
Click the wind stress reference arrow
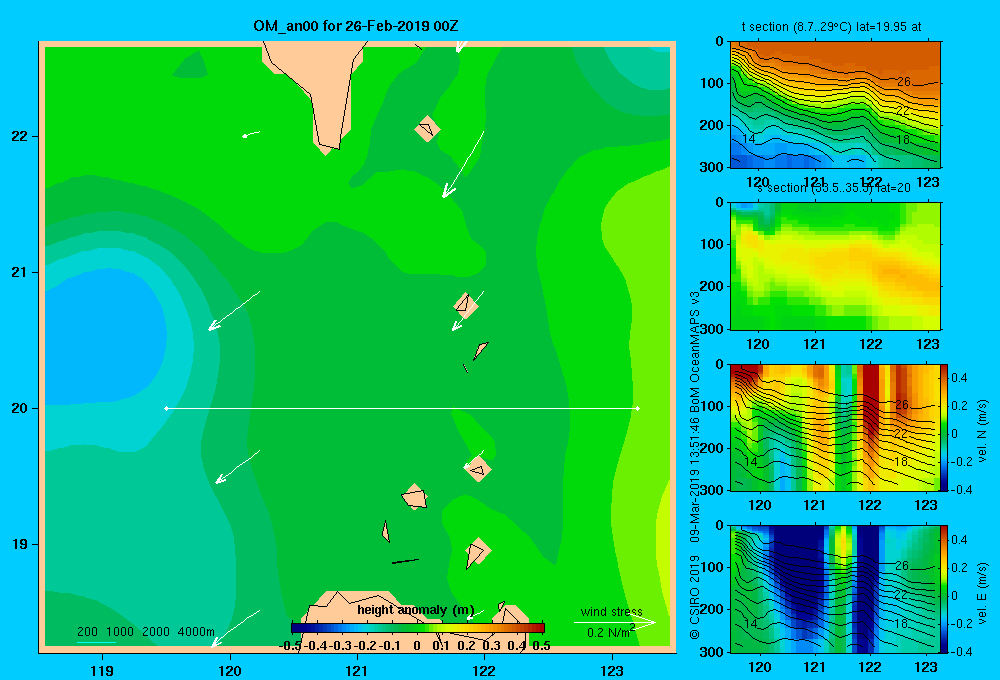pyautogui.click(x=614, y=623)
